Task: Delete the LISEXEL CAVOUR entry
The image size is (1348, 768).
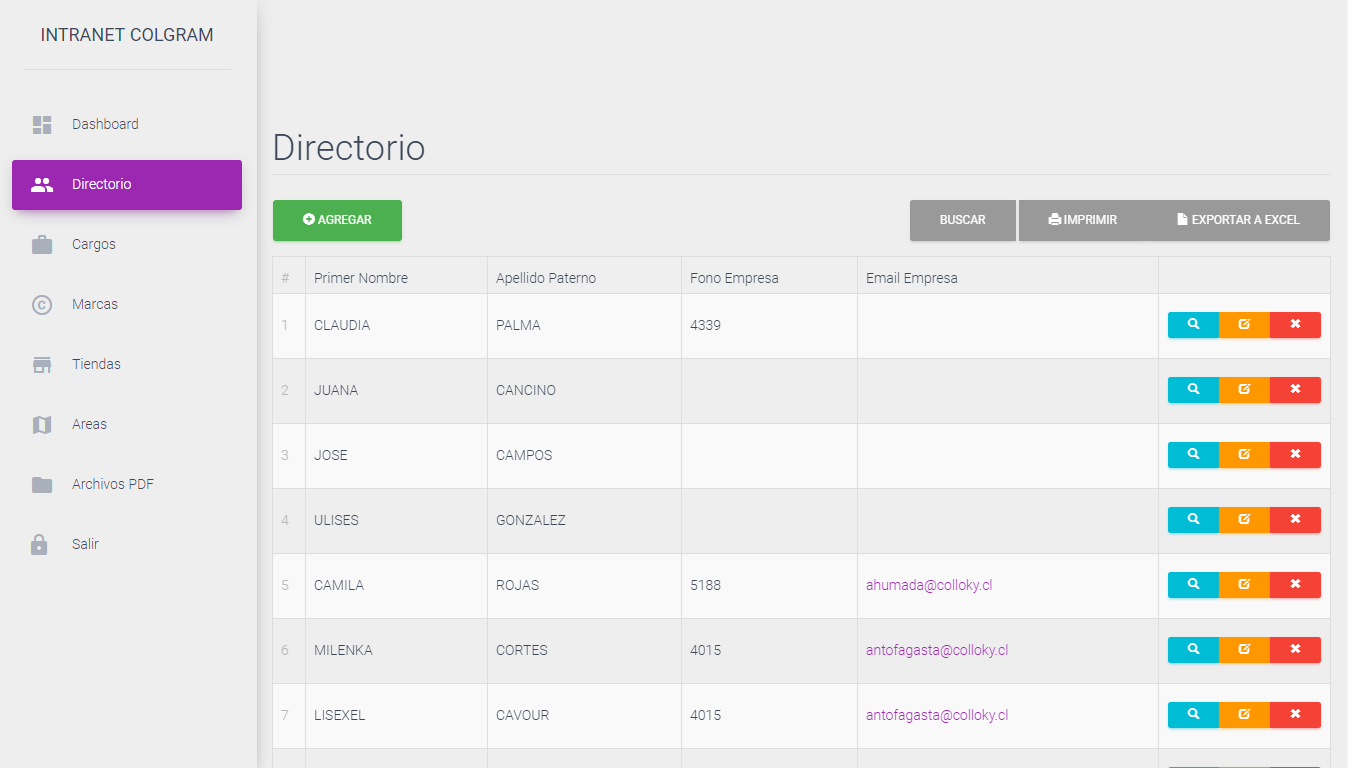Action: pyautogui.click(x=1295, y=715)
